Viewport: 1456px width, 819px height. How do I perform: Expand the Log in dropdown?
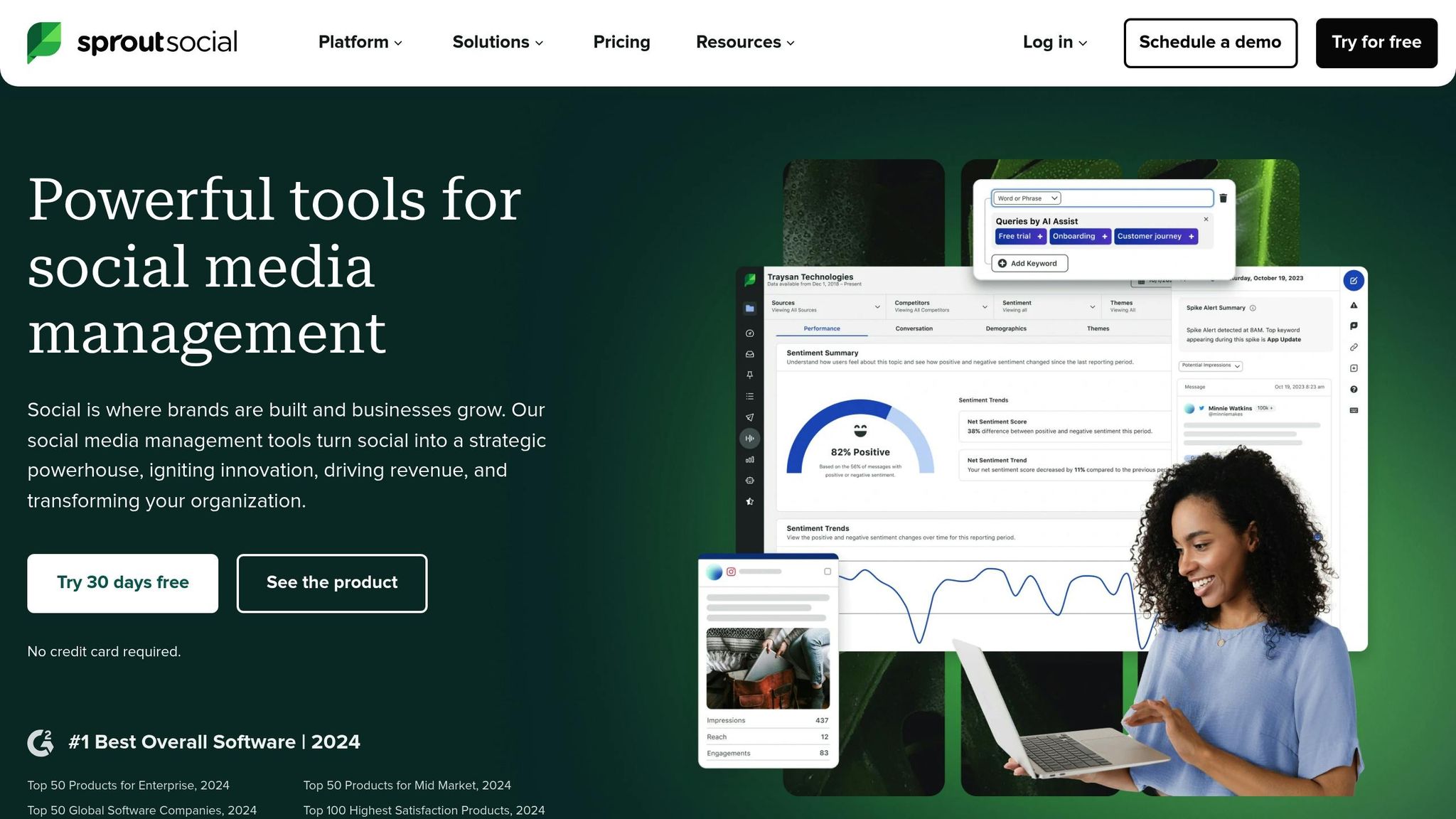pyautogui.click(x=1054, y=43)
